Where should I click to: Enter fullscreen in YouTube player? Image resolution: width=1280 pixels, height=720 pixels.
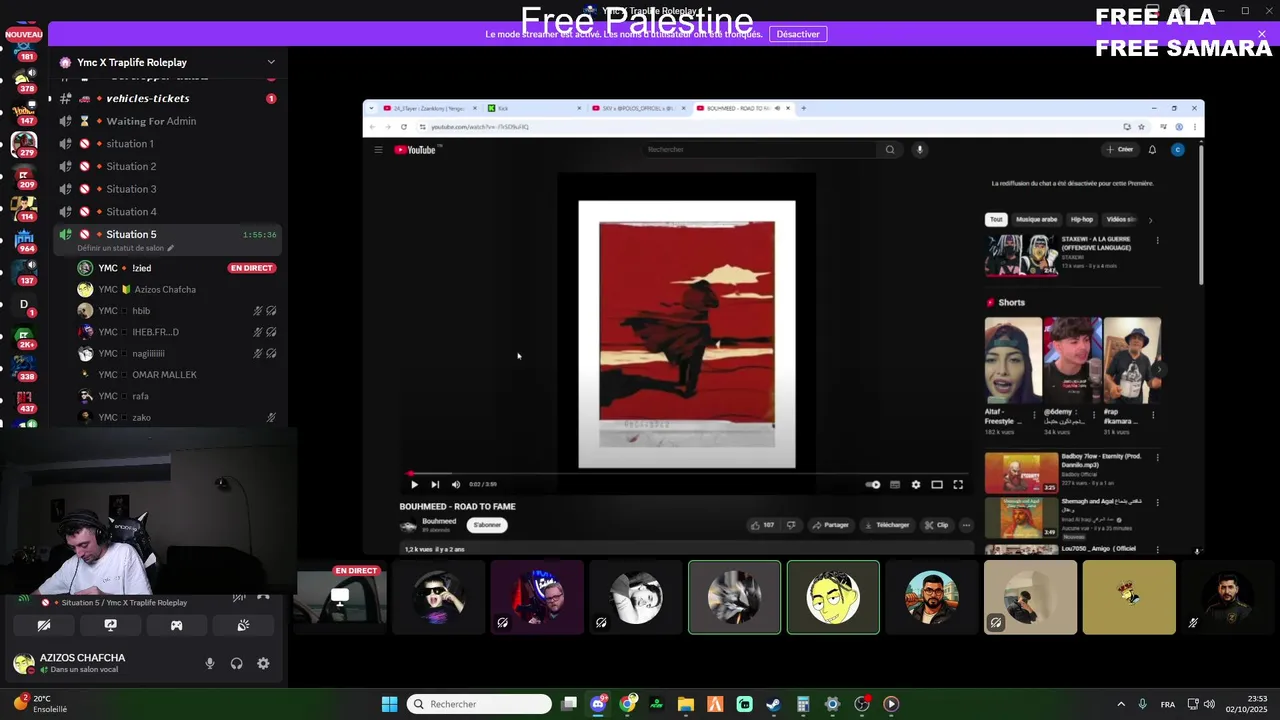point(958,484)
